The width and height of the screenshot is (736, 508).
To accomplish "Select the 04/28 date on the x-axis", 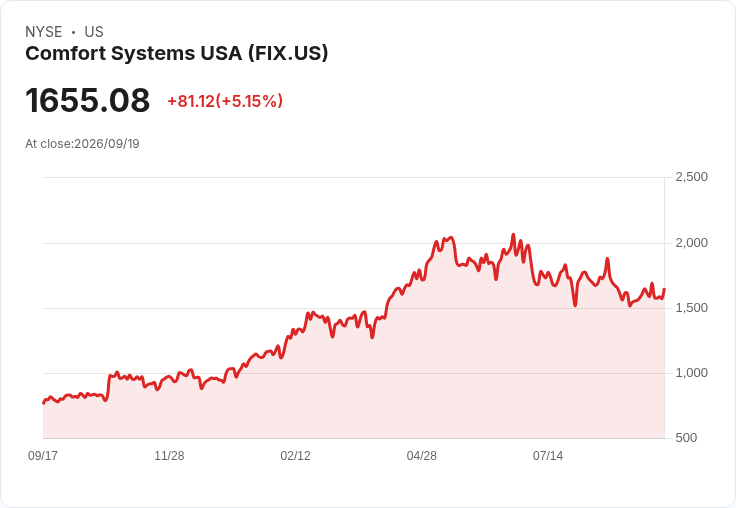I will coord(422,456).
